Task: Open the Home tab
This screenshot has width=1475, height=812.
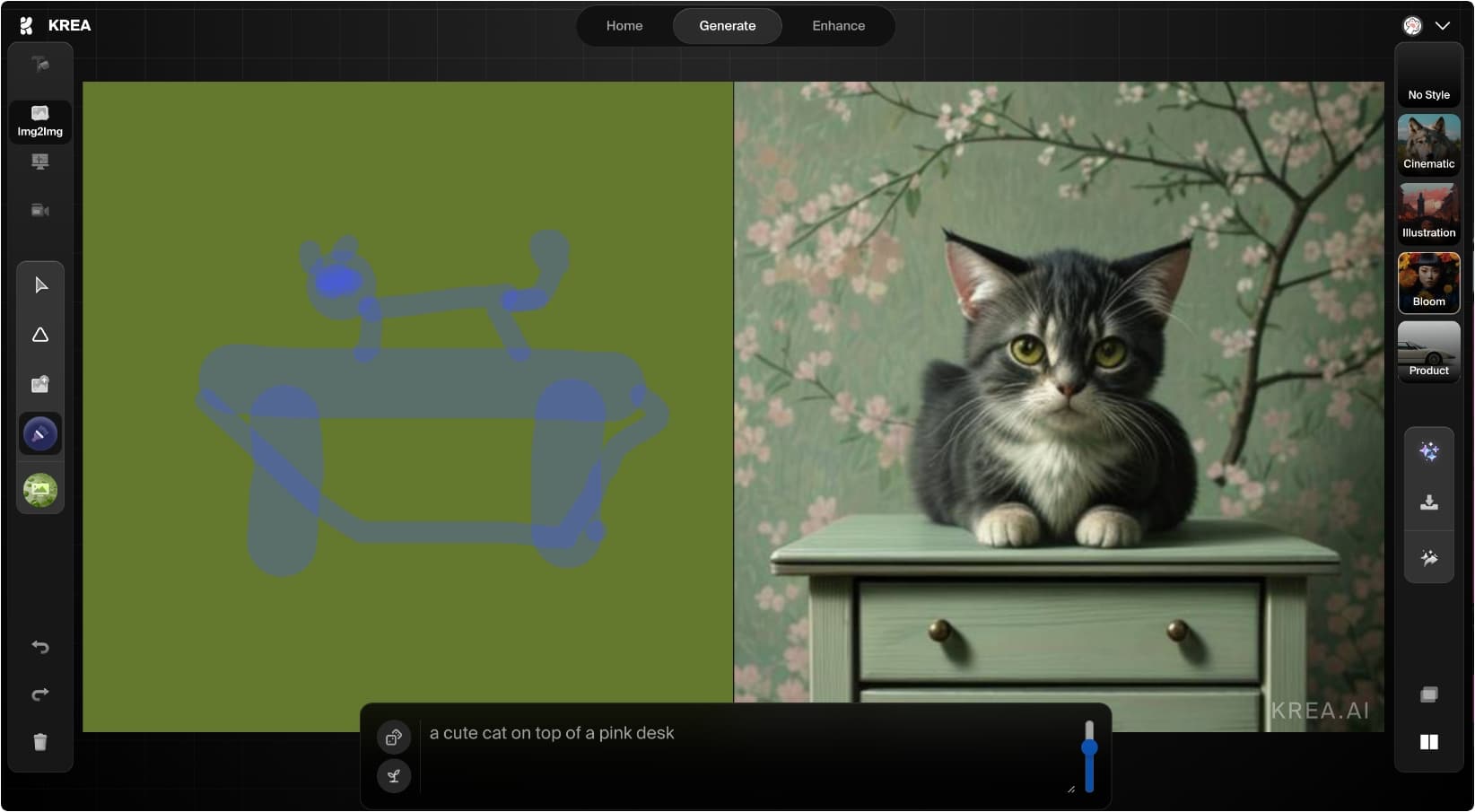Action: click(x=624, y=26)
